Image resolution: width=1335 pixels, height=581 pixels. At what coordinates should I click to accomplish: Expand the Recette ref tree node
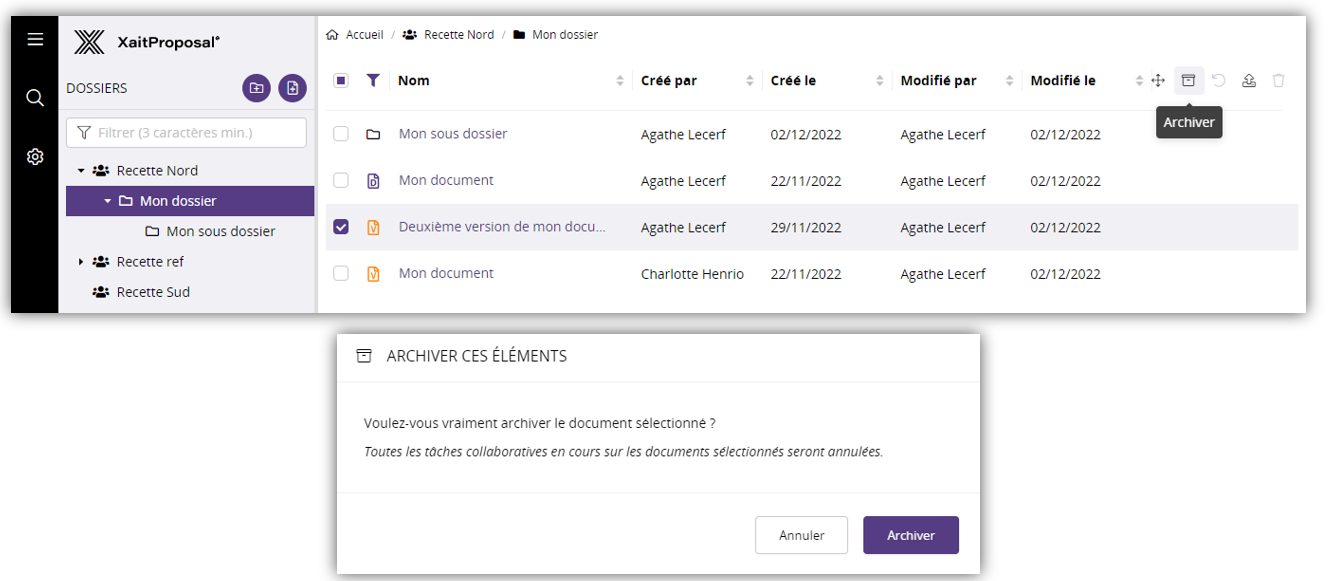[x=81, y=262]
